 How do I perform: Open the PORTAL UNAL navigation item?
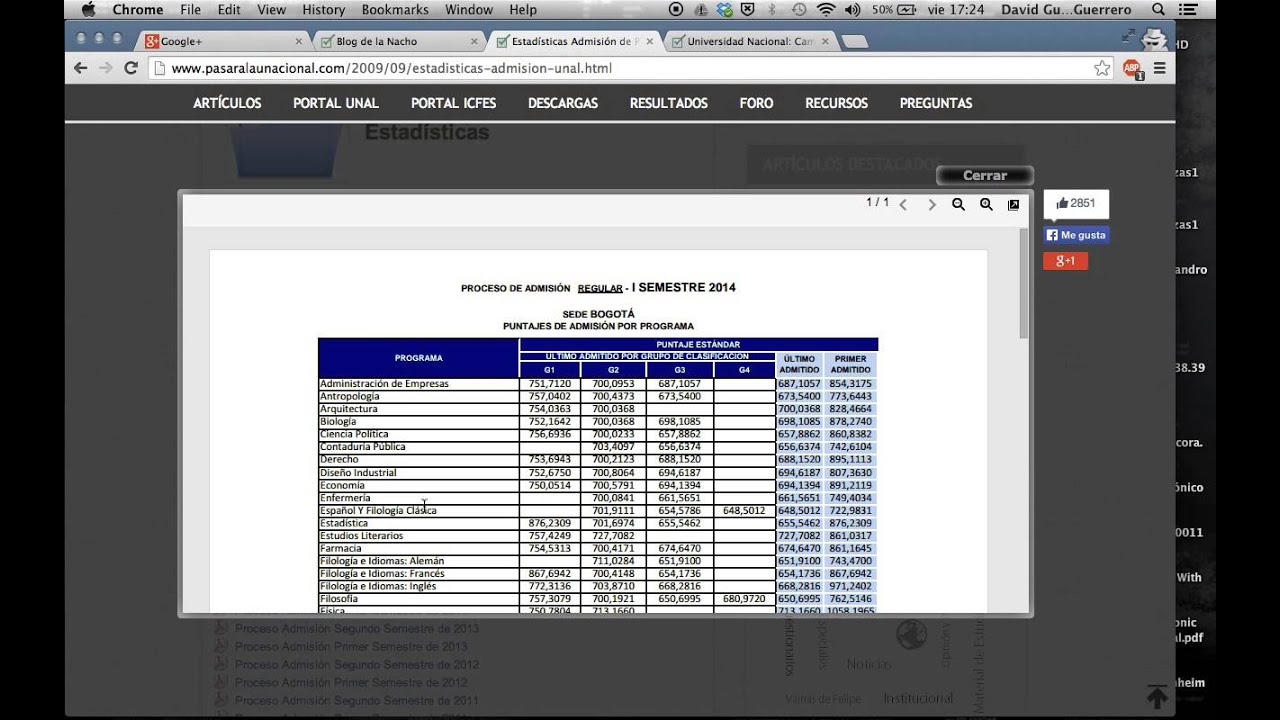(336, 103)
